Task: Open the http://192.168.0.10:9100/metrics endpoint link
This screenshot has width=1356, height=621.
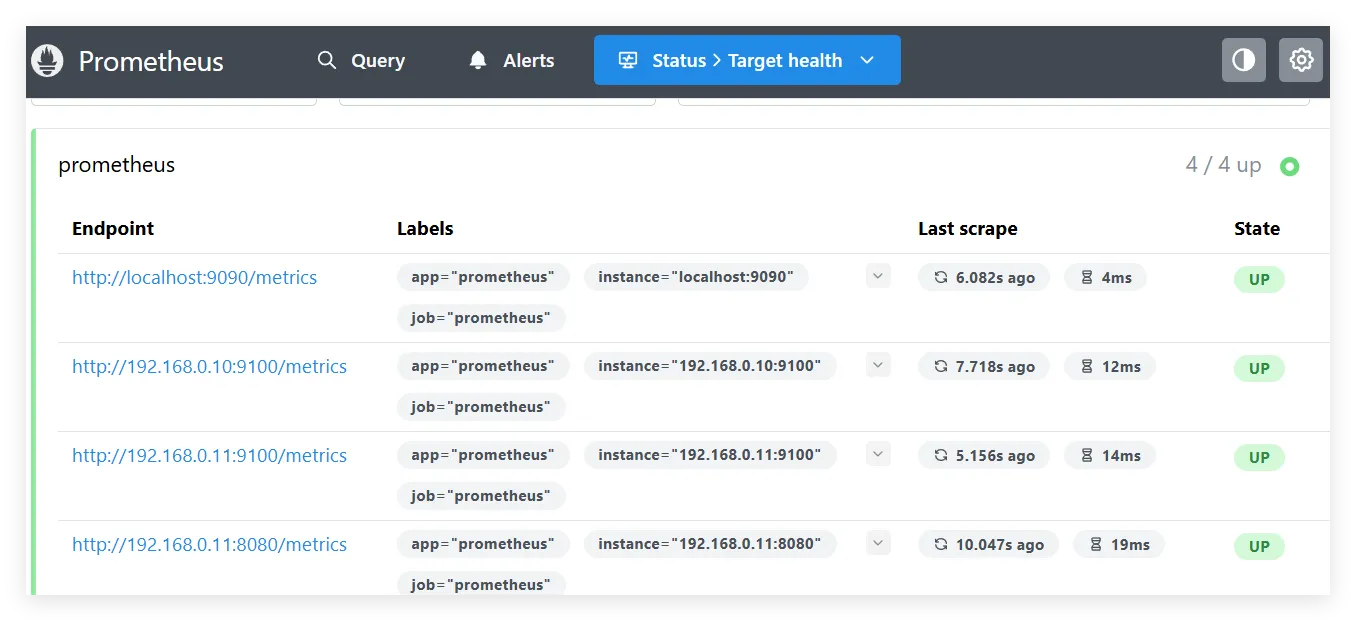Action: click(209, 366)
